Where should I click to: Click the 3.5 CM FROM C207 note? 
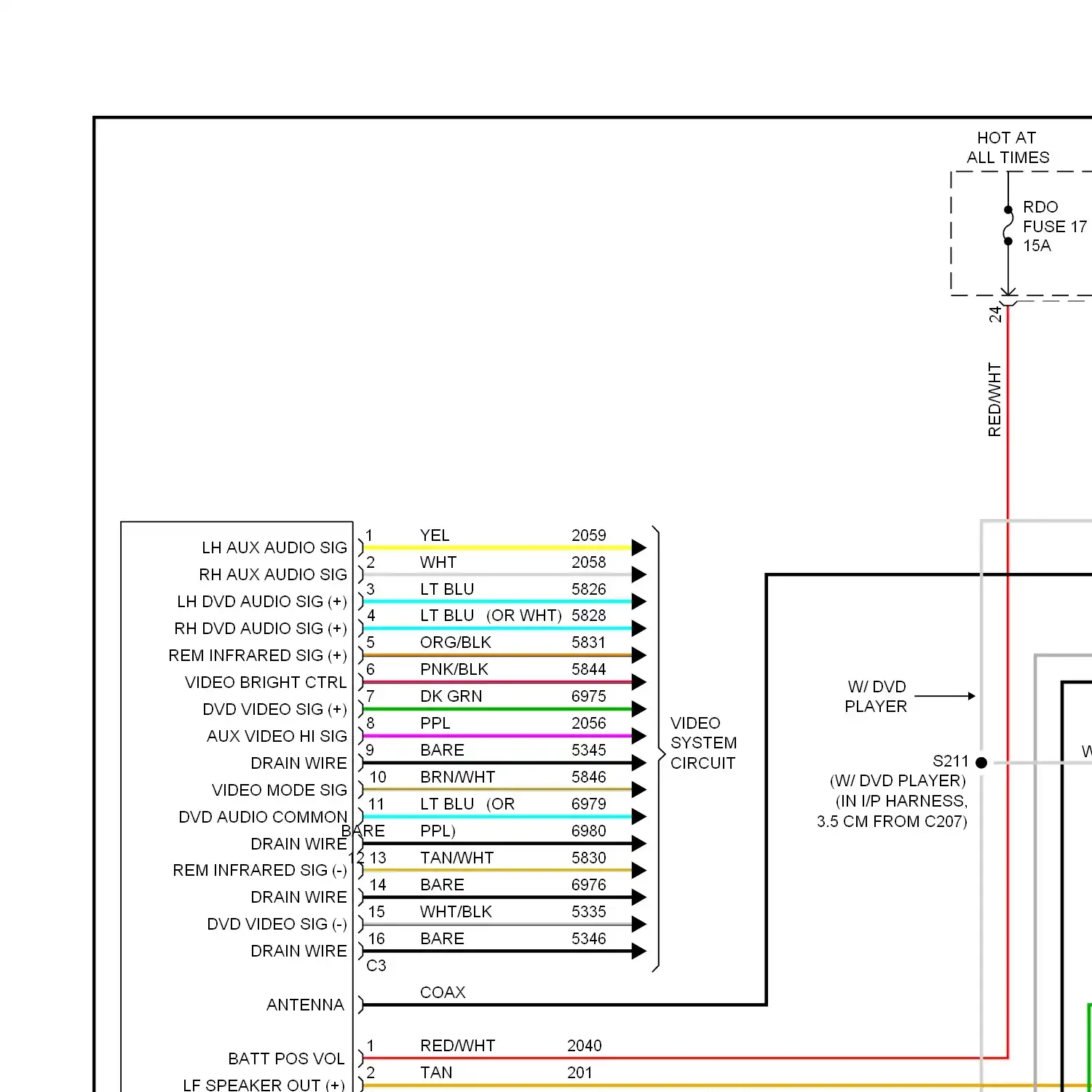click(x=892, y=821)
